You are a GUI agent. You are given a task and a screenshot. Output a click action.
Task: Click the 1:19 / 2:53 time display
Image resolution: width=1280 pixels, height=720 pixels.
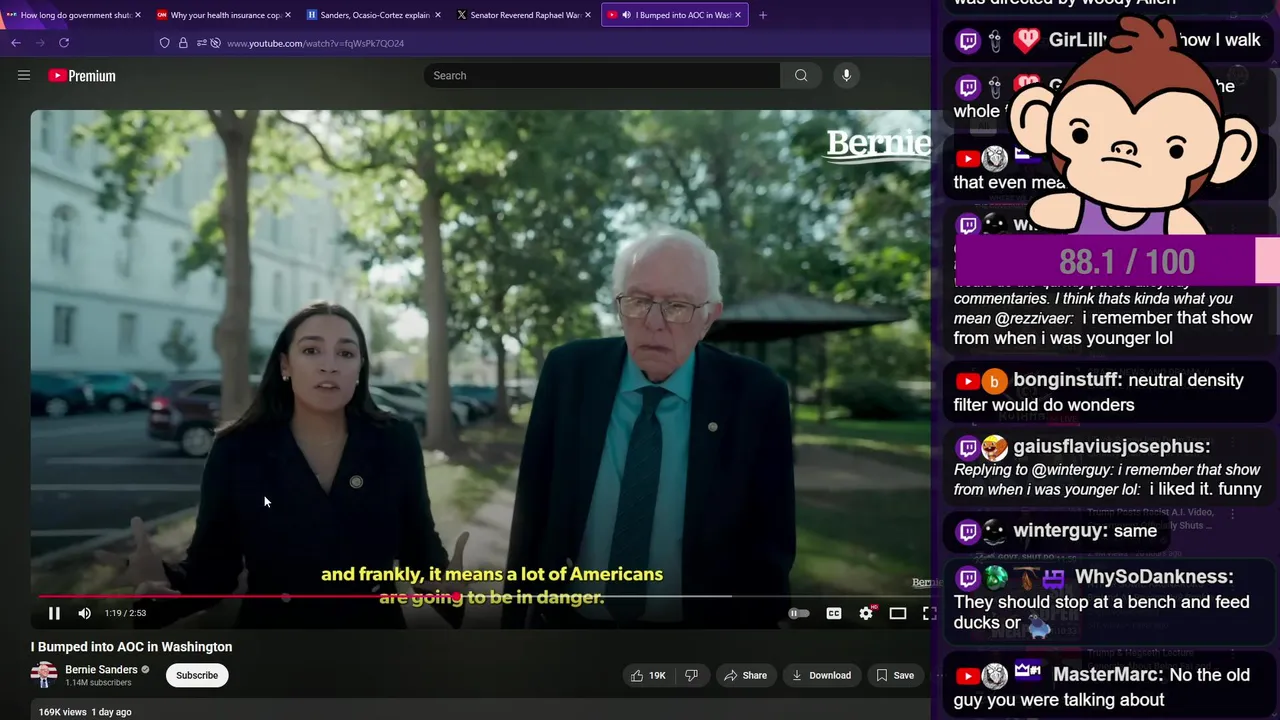[125, 613]
